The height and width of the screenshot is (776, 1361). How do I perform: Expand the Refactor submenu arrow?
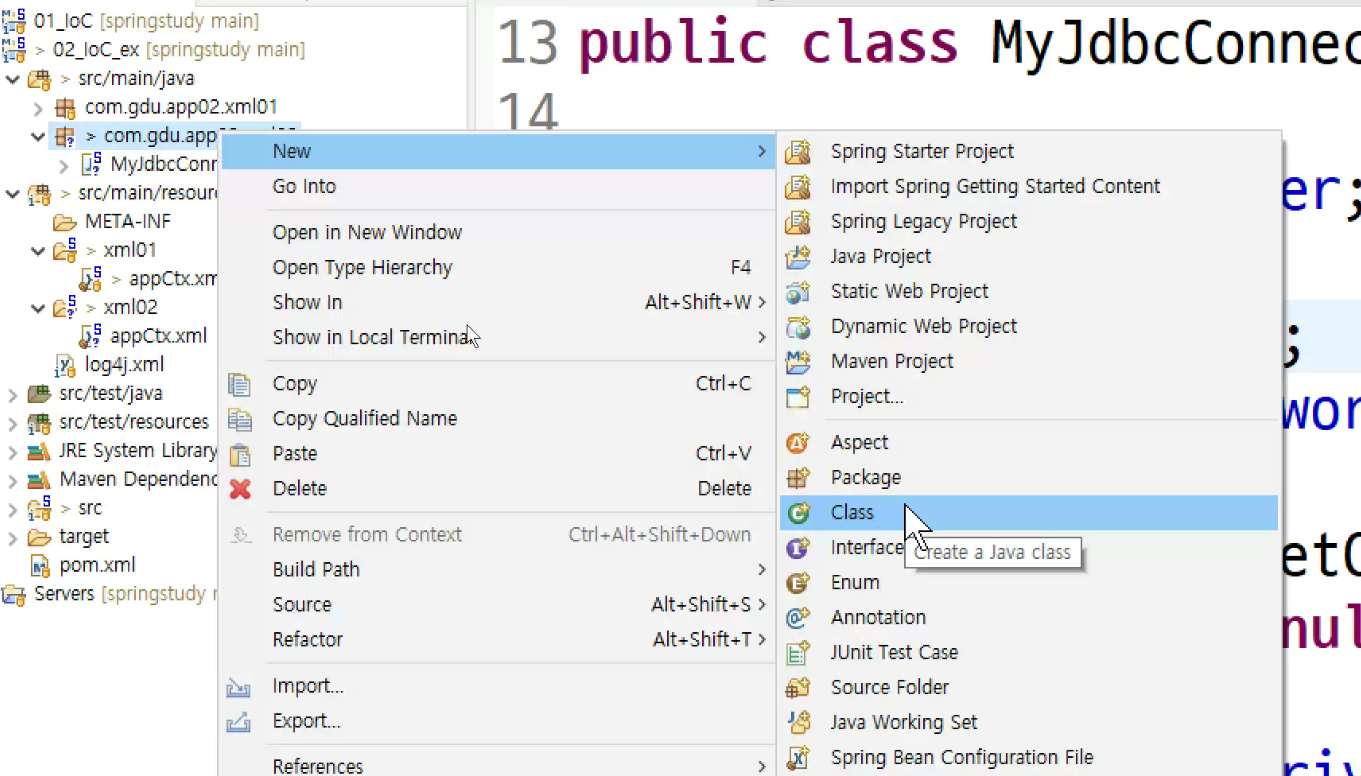coord(762,639)
